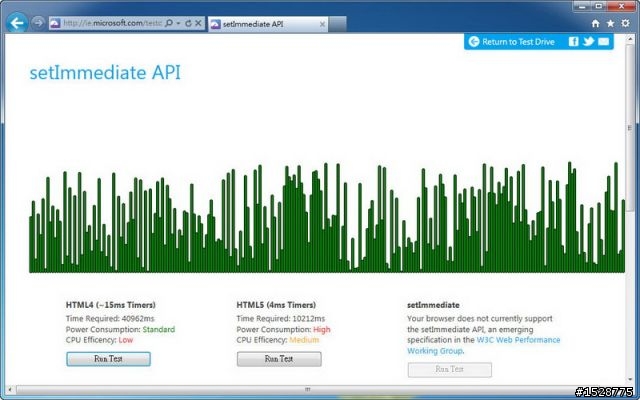640x400 pixels.
Task: Run Test for HTML5 4ms Timers
Action: (x=279, y=359)
